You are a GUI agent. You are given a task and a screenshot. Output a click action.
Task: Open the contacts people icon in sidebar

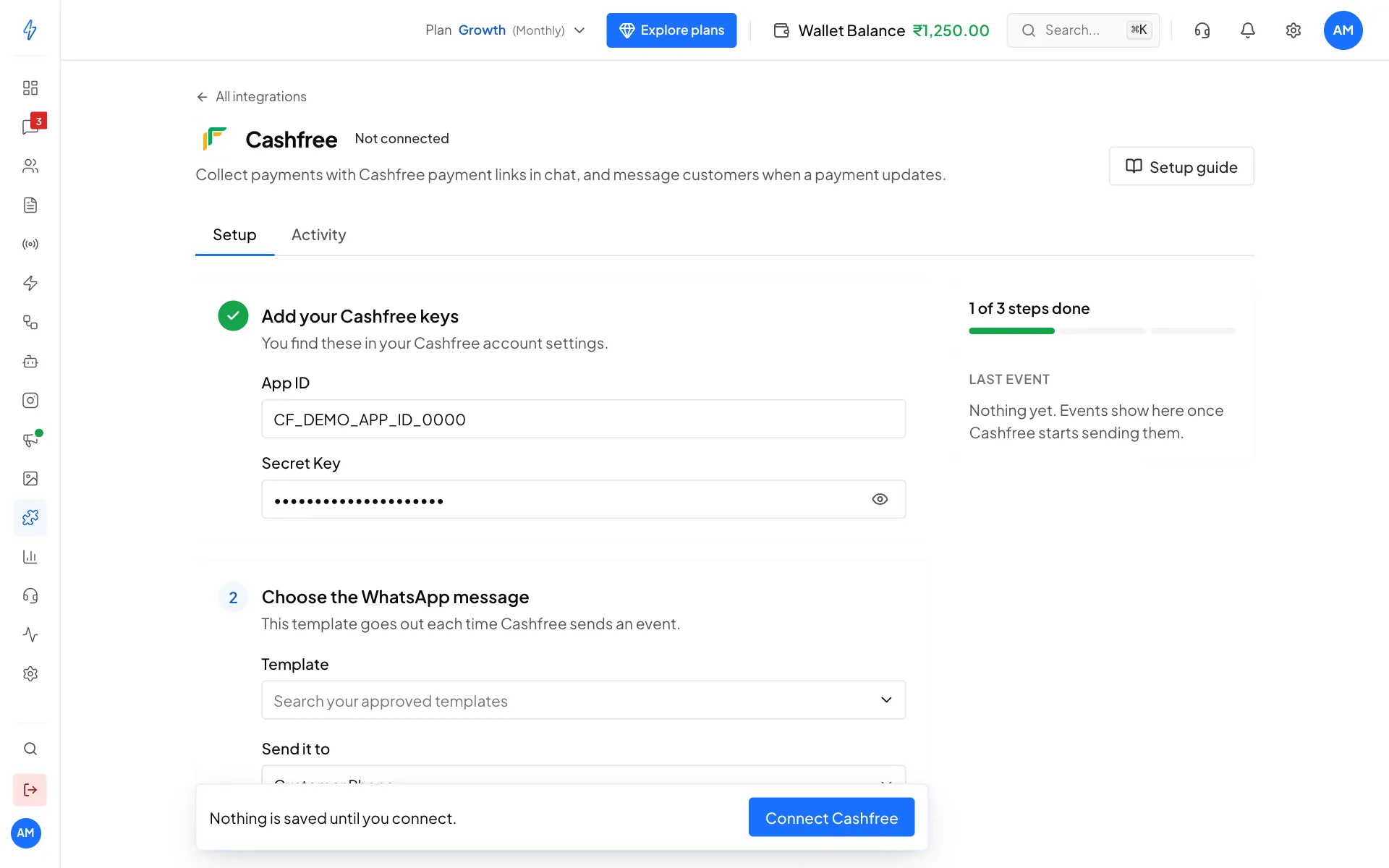pyautogui.click(x=30, y=166)
